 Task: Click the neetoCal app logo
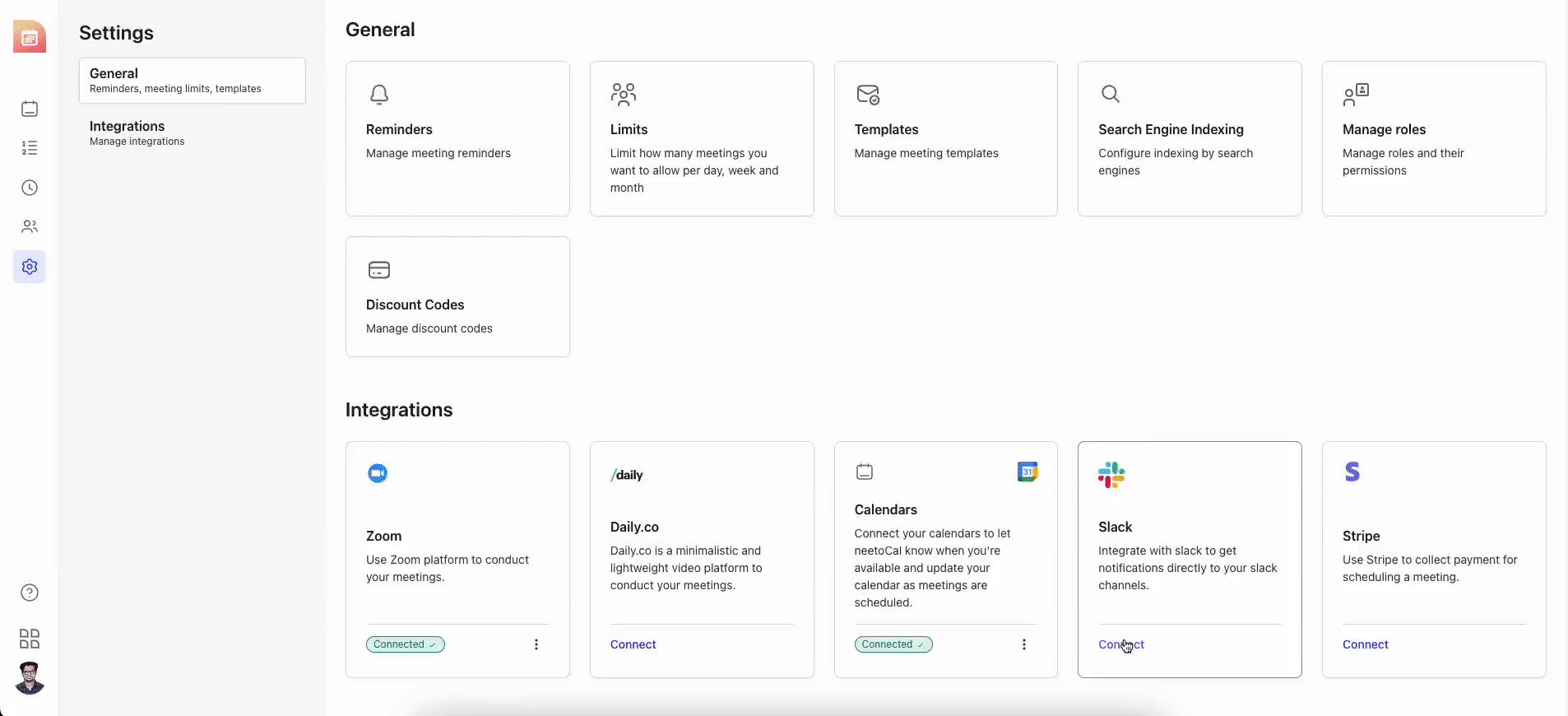(x=30, y=36)
